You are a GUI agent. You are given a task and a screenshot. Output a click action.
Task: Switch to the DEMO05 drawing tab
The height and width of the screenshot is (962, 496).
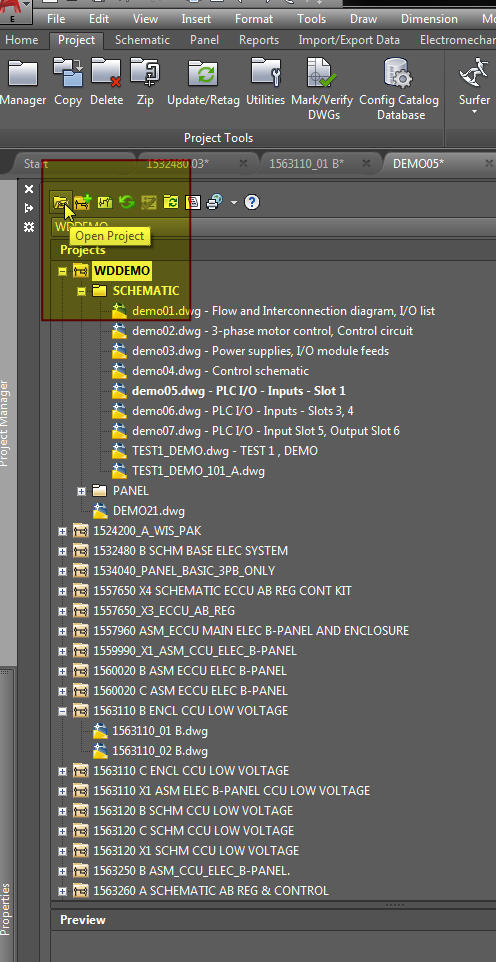click(x=418, y=163)
